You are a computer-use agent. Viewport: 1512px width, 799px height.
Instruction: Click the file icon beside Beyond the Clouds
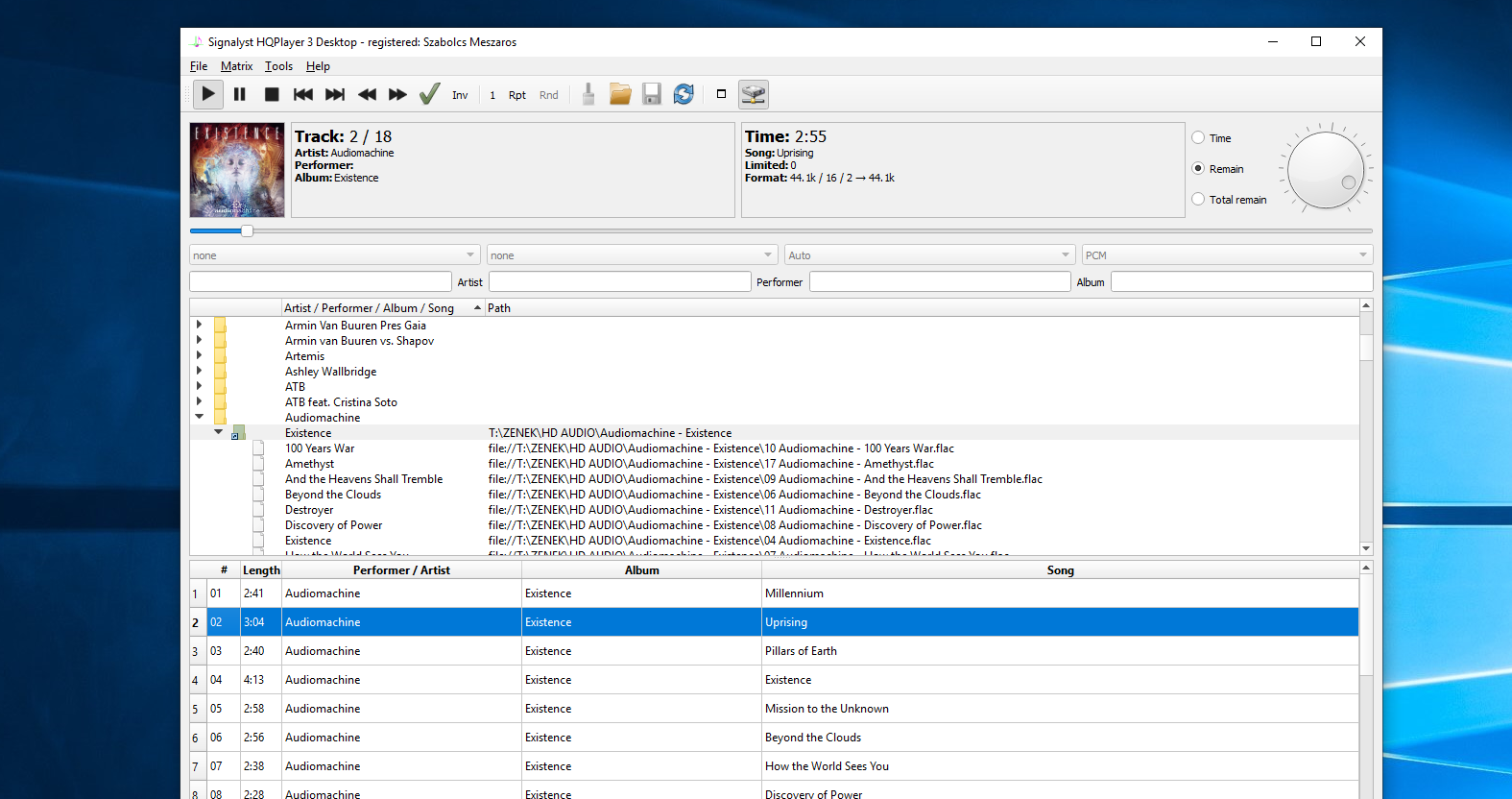(258, 495)
